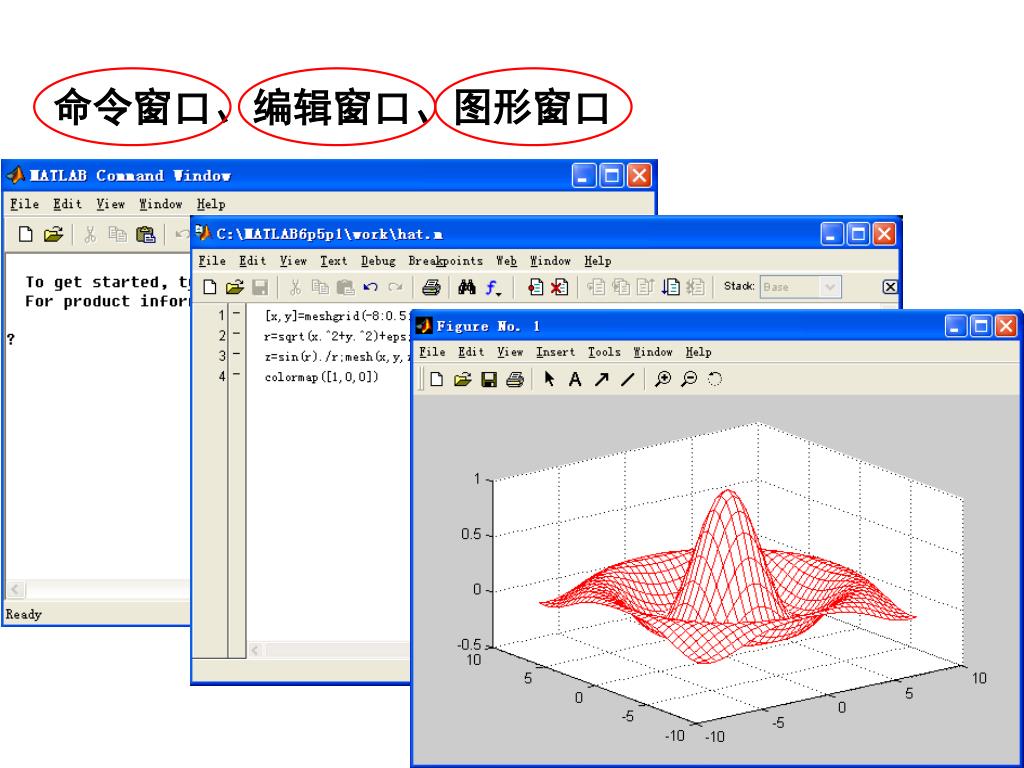Click binoculars Find icon in editor toolbar
Viewport: 1024px width, 768px height.
[466, 287]
